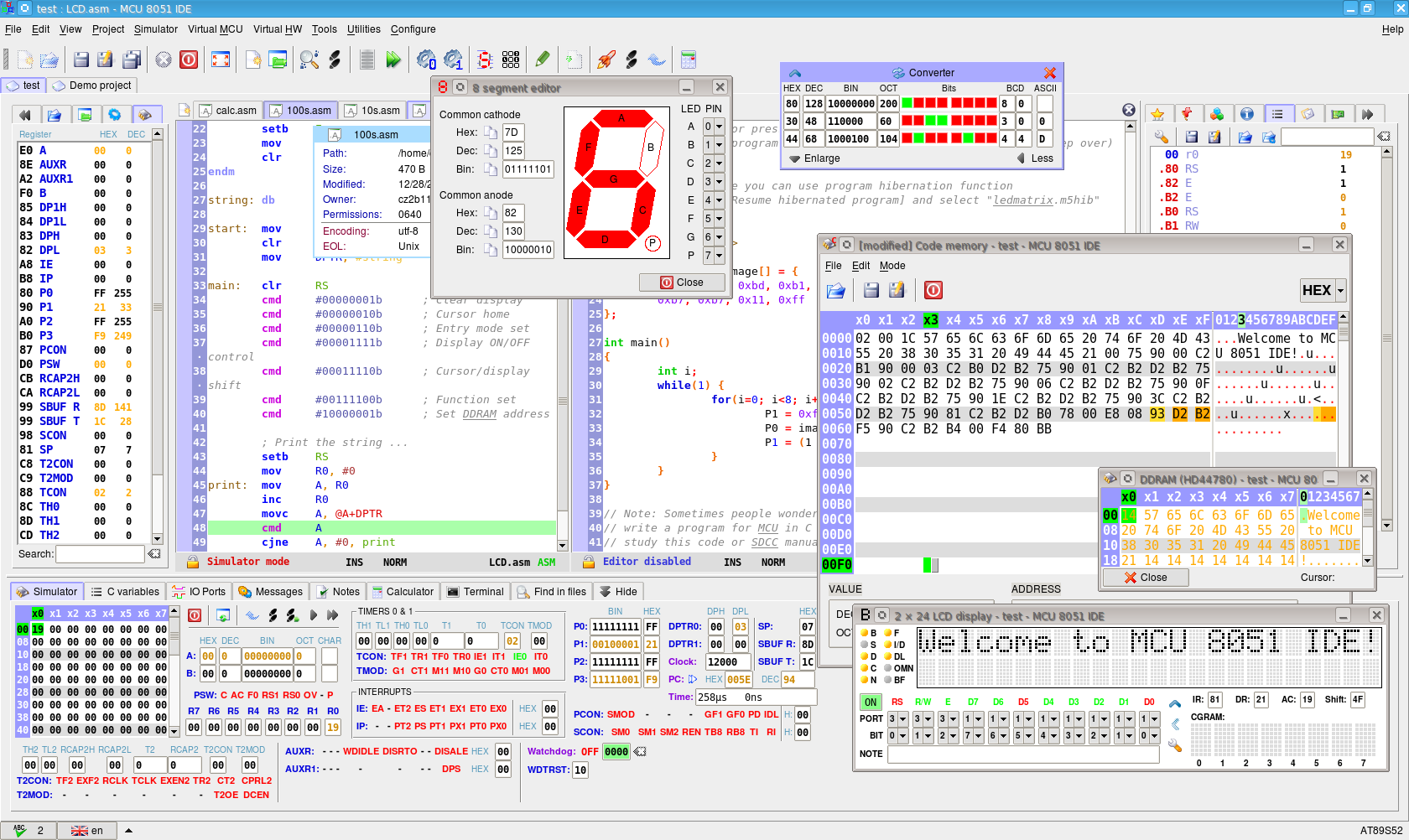Click the New file icon in main toolbar
1409x840 pixels.
(25, 60)
